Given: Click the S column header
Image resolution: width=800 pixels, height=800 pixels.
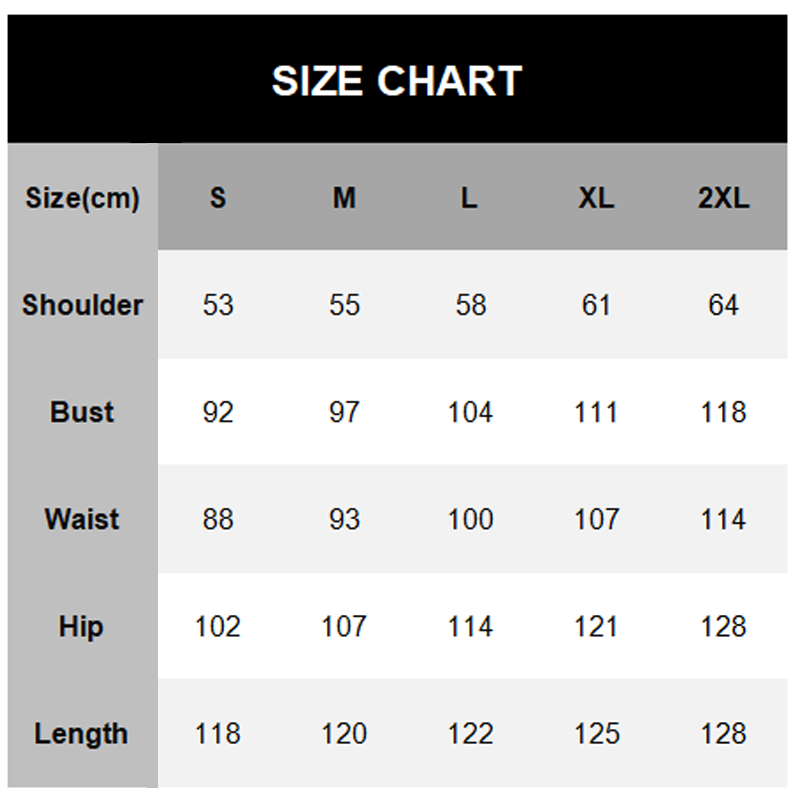Looking at the screenshot, I should [218, 198].
